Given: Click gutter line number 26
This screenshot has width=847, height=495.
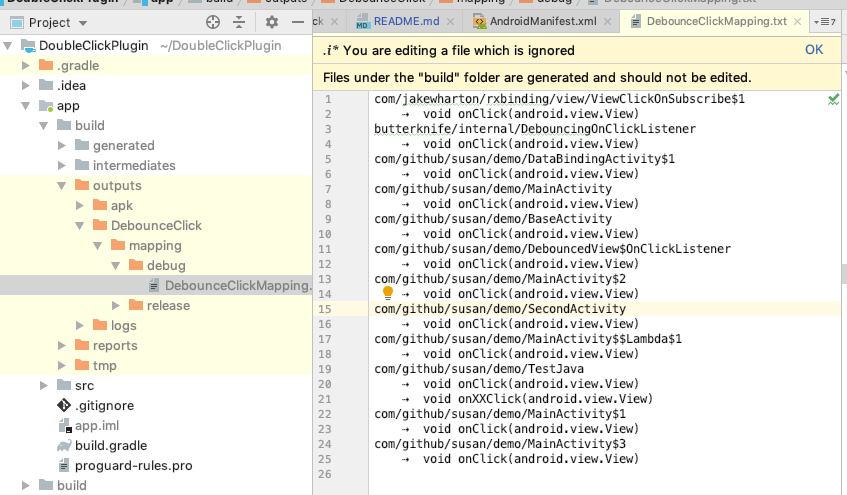Looking at the screenshot, I should 325,474.
